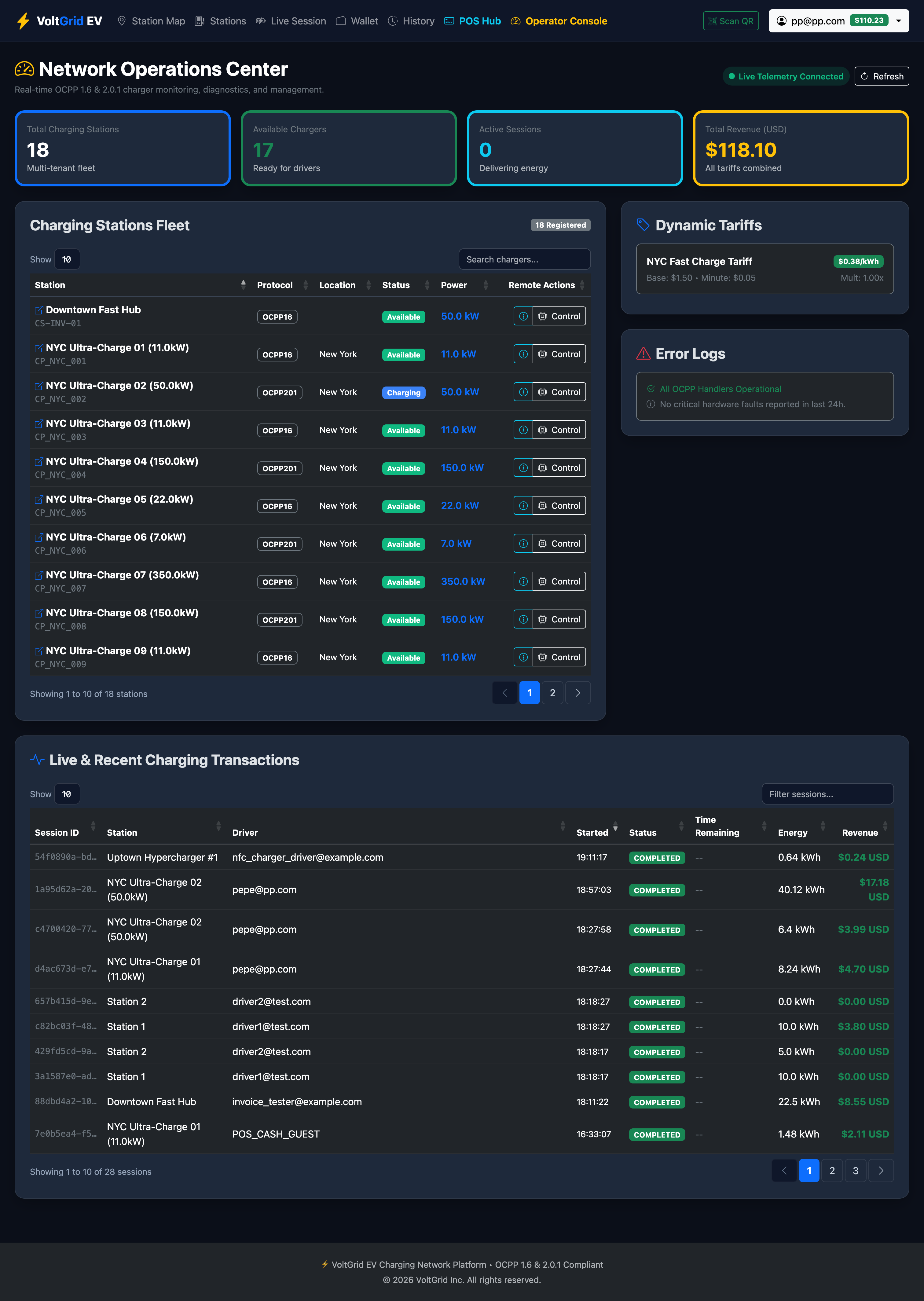
Task: Click external link icon beside NYC Ultra-Charge 01
Action: [39, 348]
